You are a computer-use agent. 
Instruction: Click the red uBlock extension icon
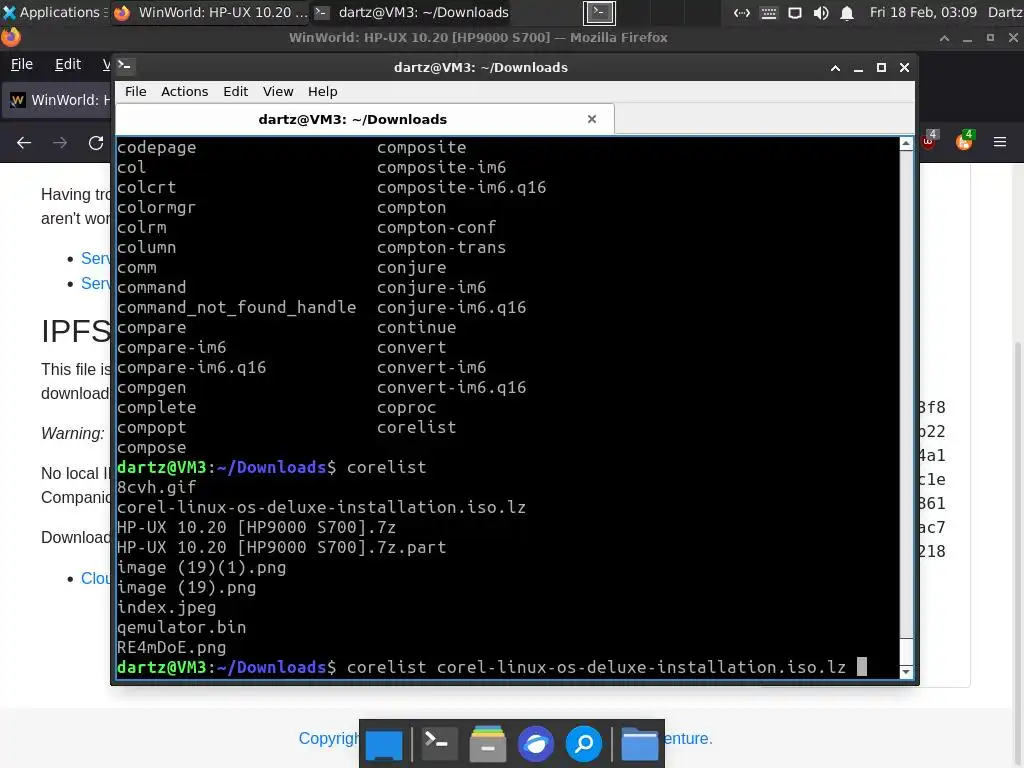click(x=929, y=140)
